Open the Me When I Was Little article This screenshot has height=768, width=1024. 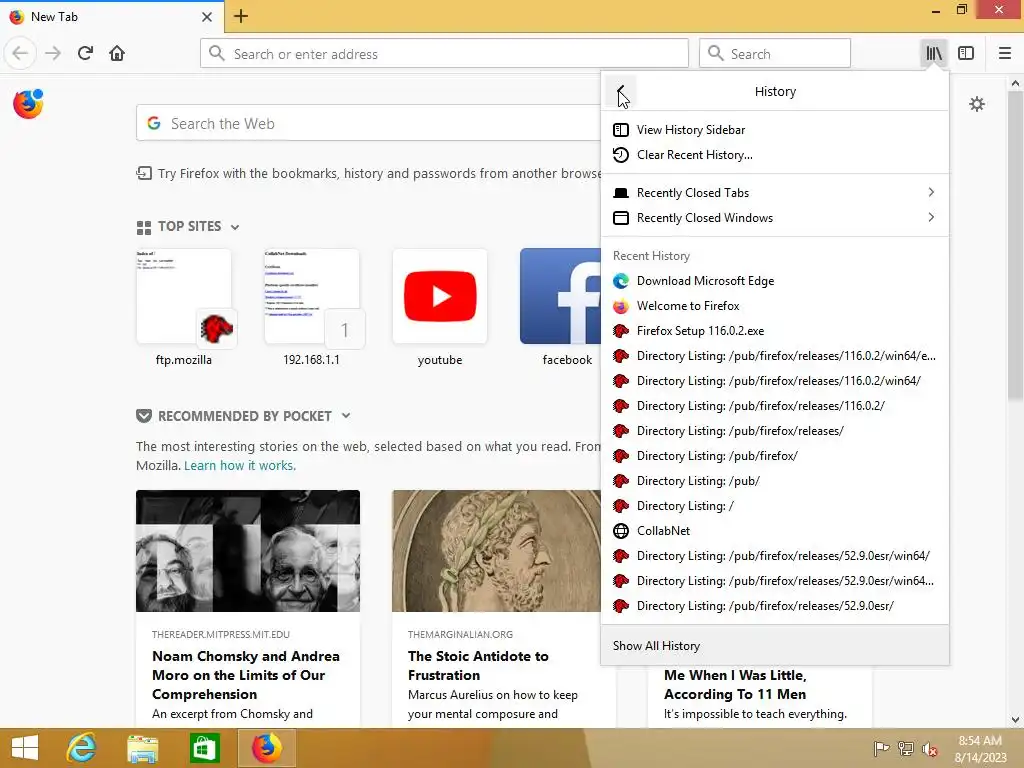[x=760, y=694]
